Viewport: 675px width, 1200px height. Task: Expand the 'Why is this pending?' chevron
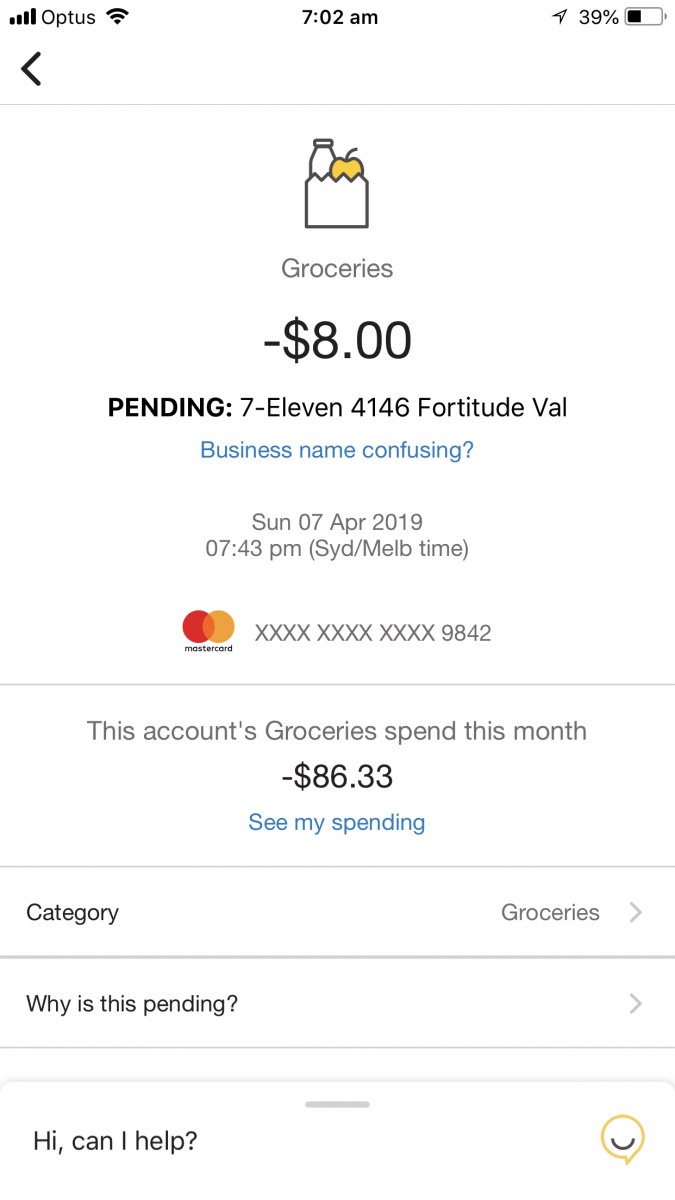click(x=636, y=1003)
